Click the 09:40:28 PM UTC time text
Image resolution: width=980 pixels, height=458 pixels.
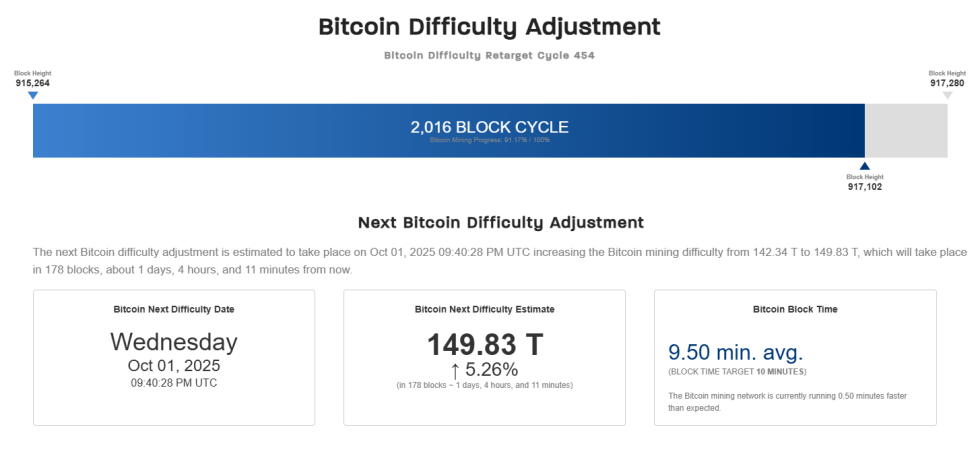point(174,383)
